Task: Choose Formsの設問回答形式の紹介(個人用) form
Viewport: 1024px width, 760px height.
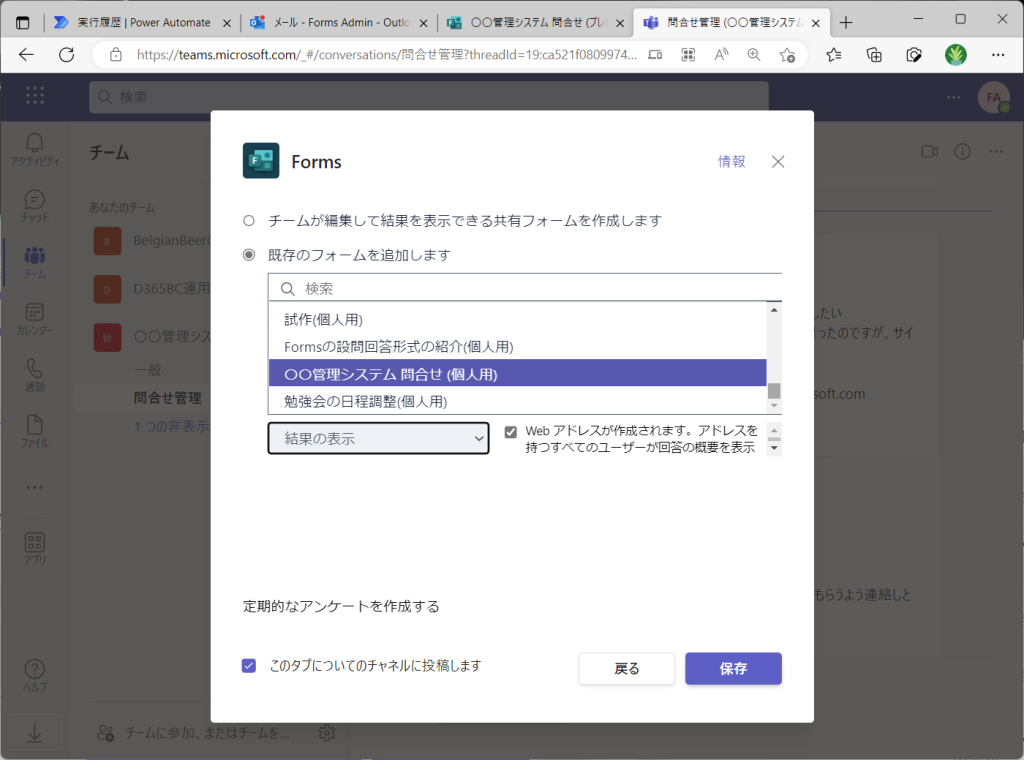Action: [517, 347]
